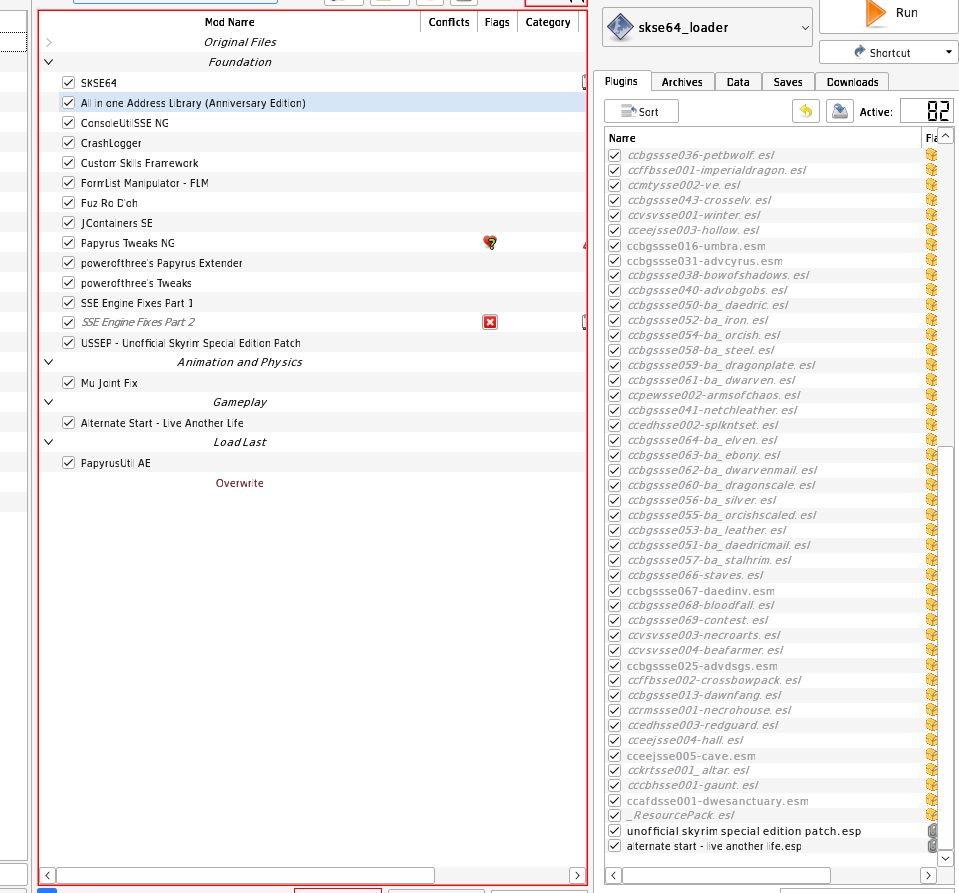The height and width of the screenshot is (893, 959).
Task: Click the chest flag icon for ccvsvsse004-beafarmer.esl
Action: pos(931,650)
